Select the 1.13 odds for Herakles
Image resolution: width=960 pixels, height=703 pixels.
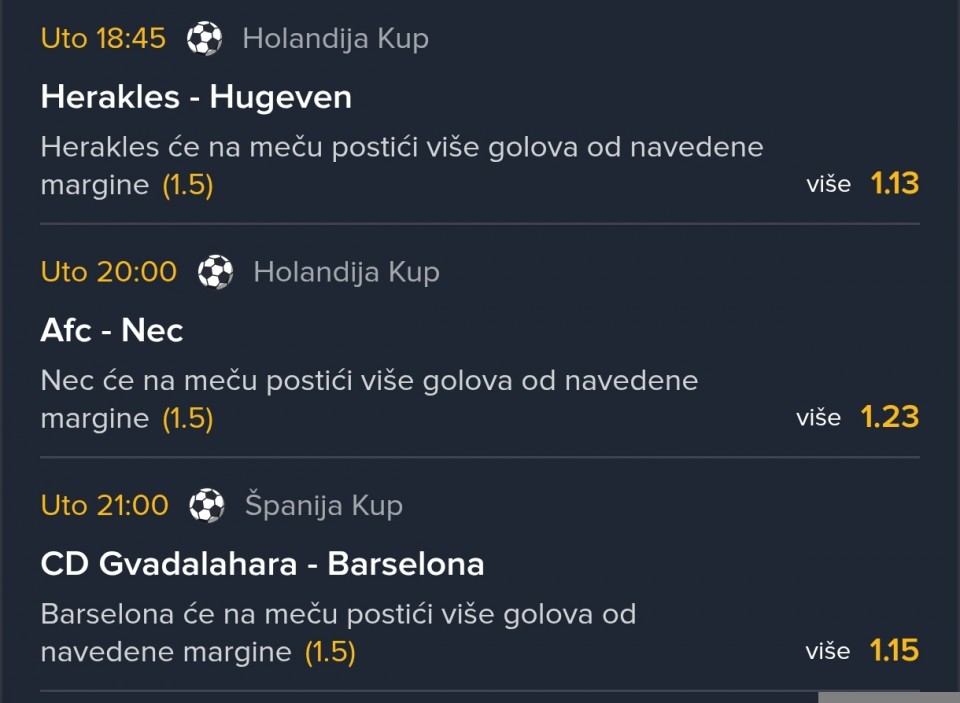(x=894, y=184)
